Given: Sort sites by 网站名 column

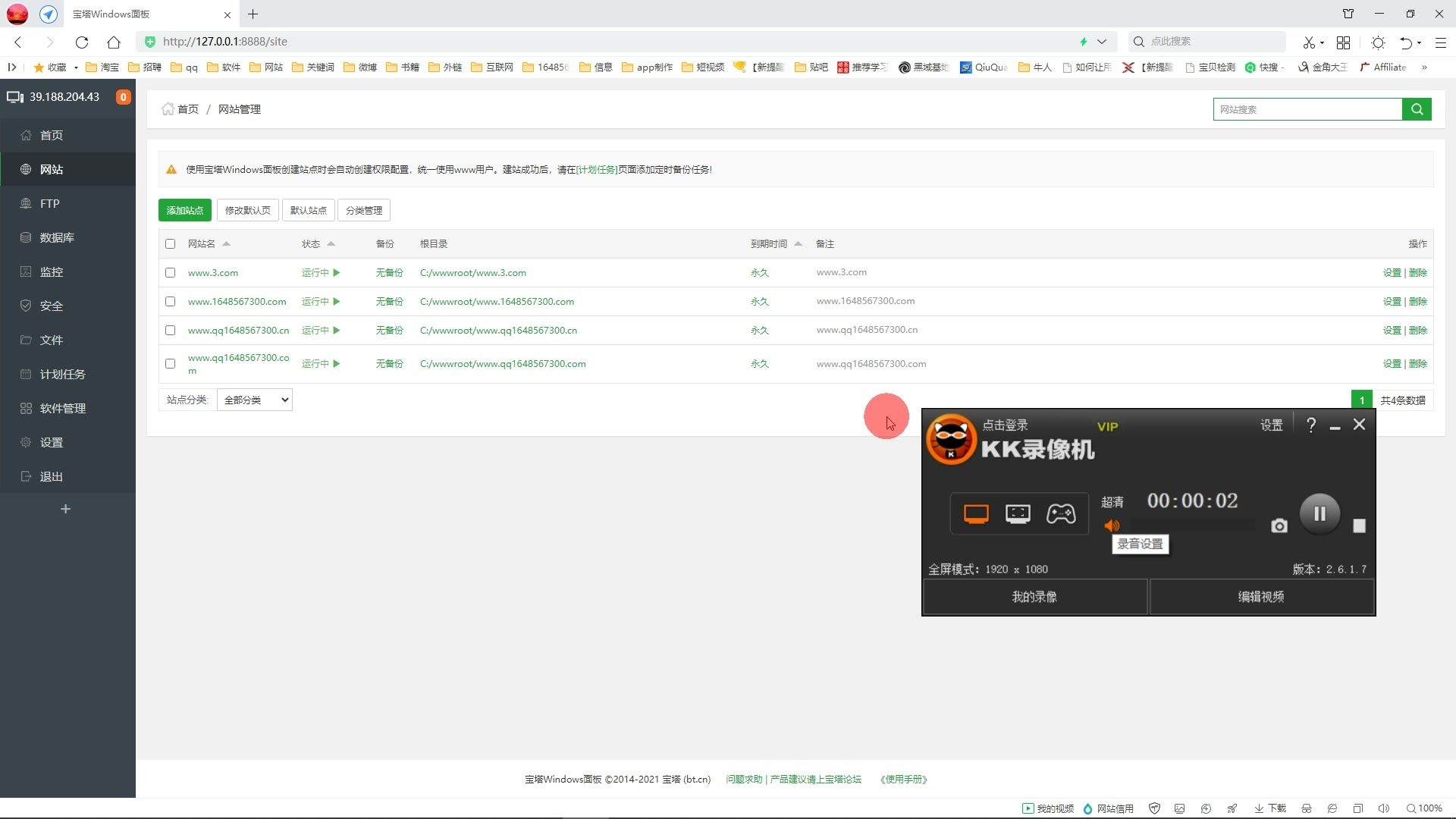Looking at the screenshot, I should (x=209, y=243).
